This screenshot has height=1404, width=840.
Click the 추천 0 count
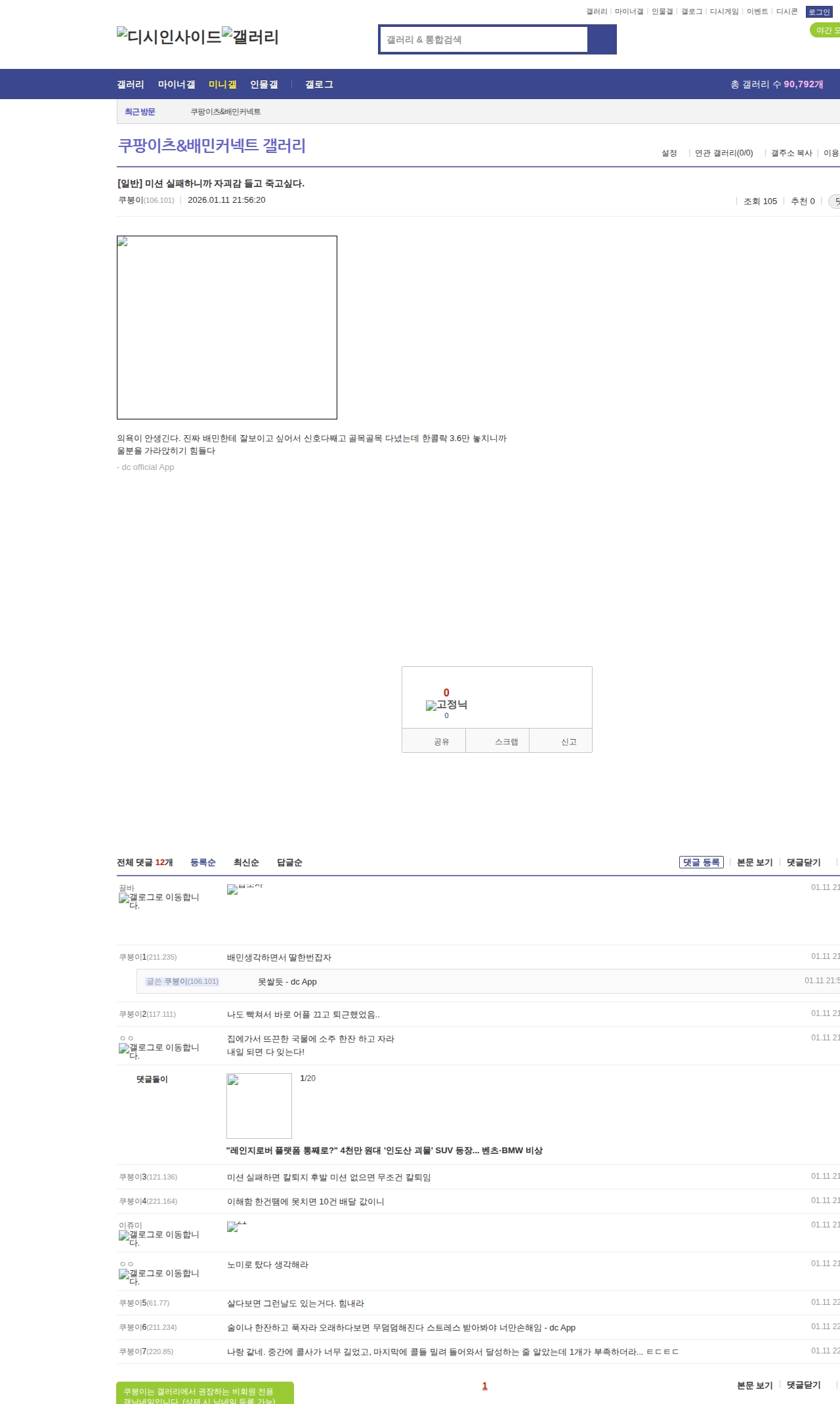pyautogui.click(x=803, y=202)
